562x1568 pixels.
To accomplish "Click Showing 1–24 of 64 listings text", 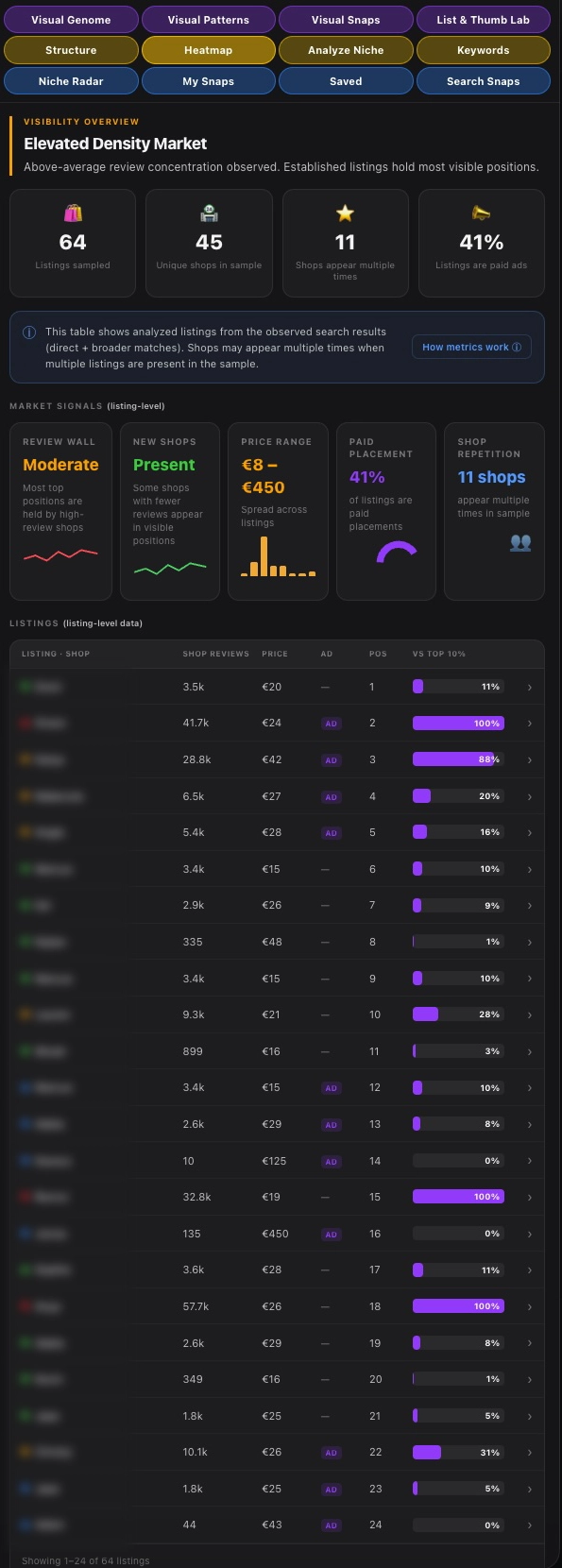I will click(x=86, y=1560).
